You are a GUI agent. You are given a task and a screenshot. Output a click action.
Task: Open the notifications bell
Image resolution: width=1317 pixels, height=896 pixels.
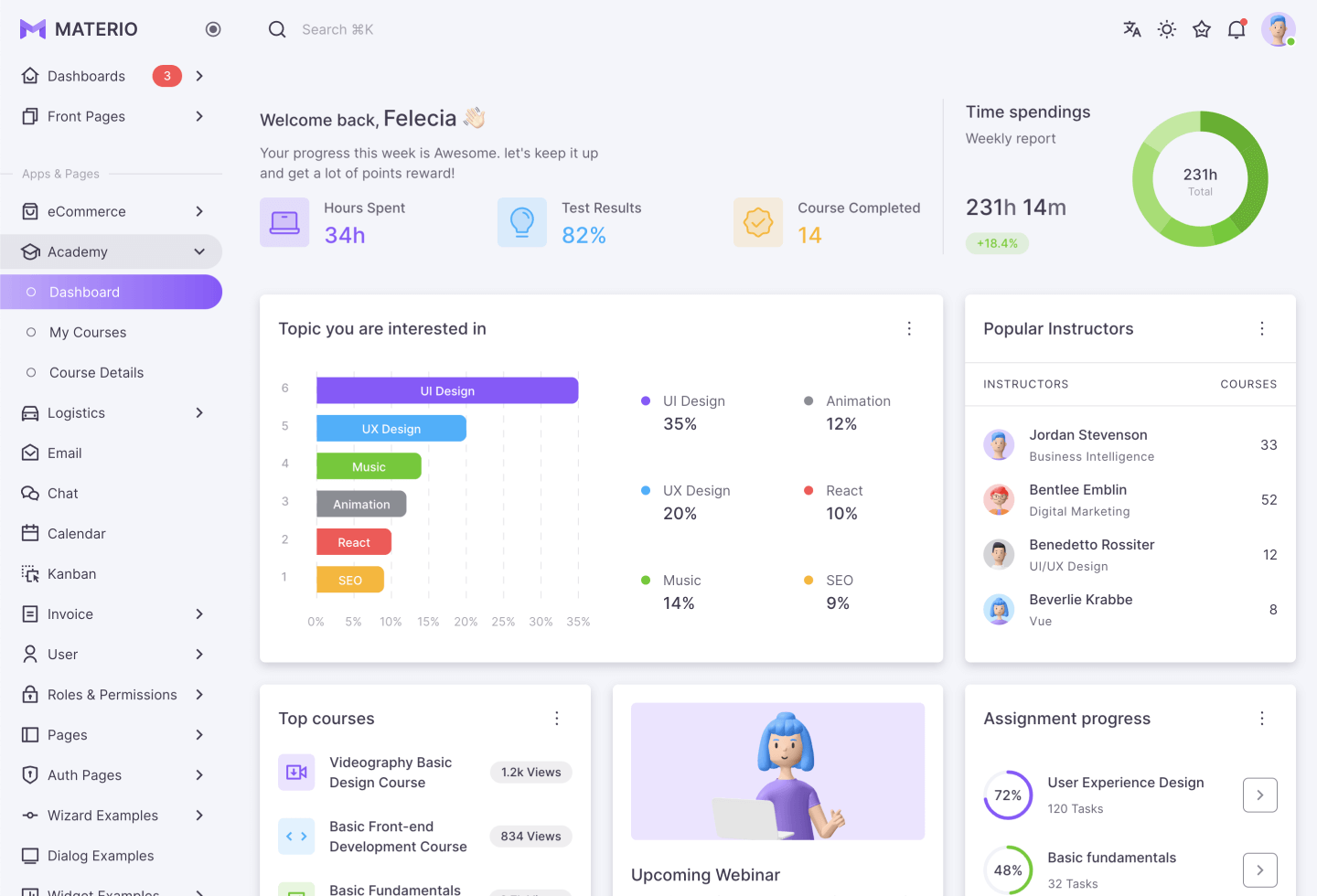pos(1237,29)
